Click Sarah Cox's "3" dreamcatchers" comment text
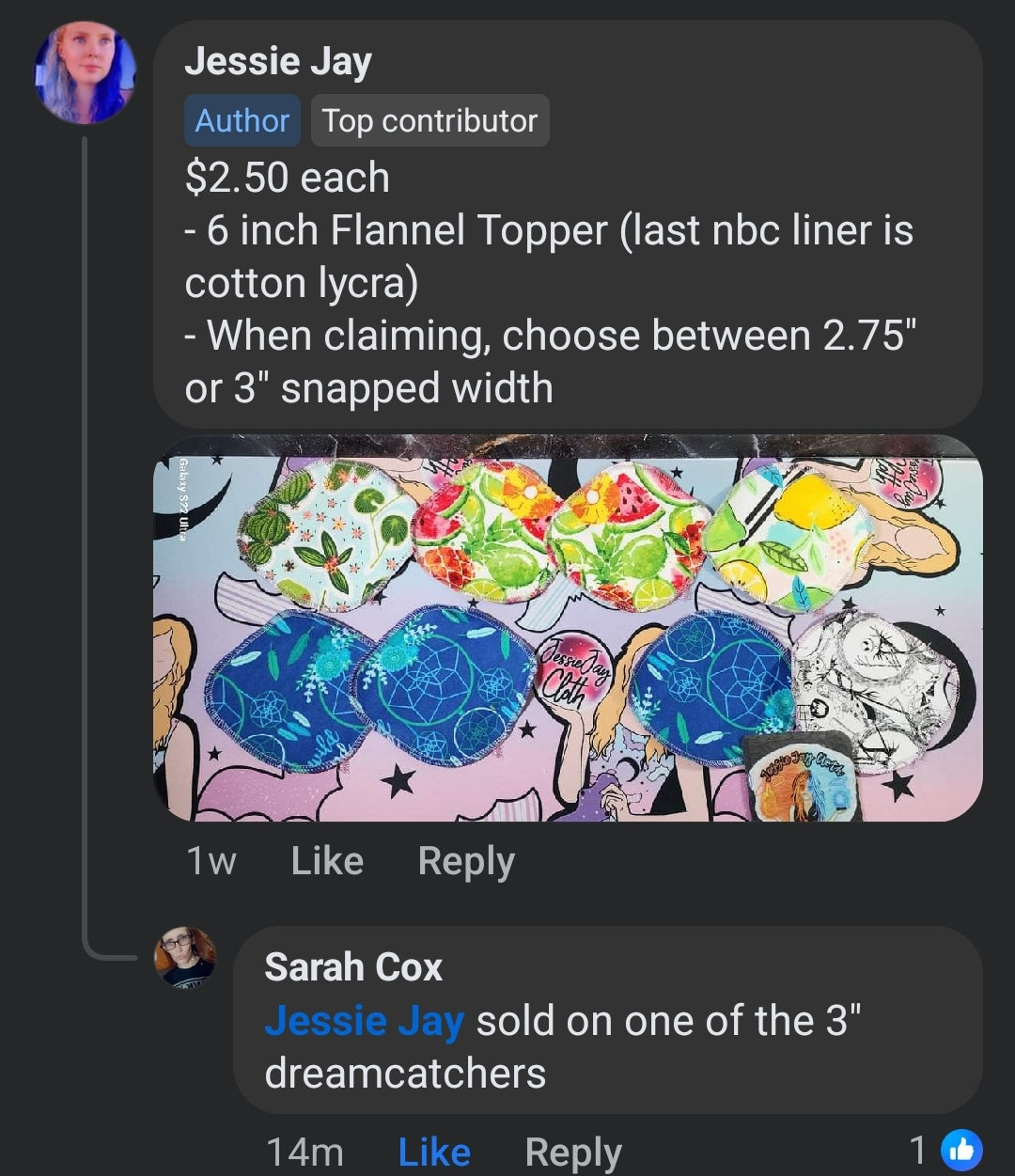The image size is (1015, 1176). click(x=562, y=1047)
